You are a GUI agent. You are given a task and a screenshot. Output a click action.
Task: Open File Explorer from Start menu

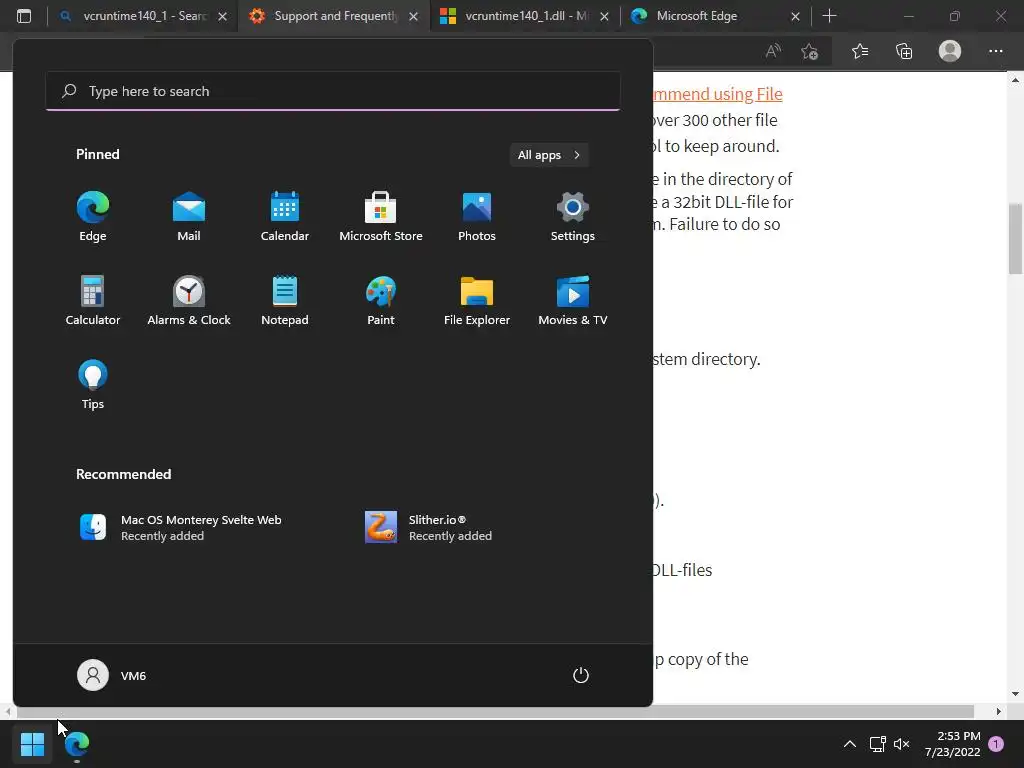[477, 301]
